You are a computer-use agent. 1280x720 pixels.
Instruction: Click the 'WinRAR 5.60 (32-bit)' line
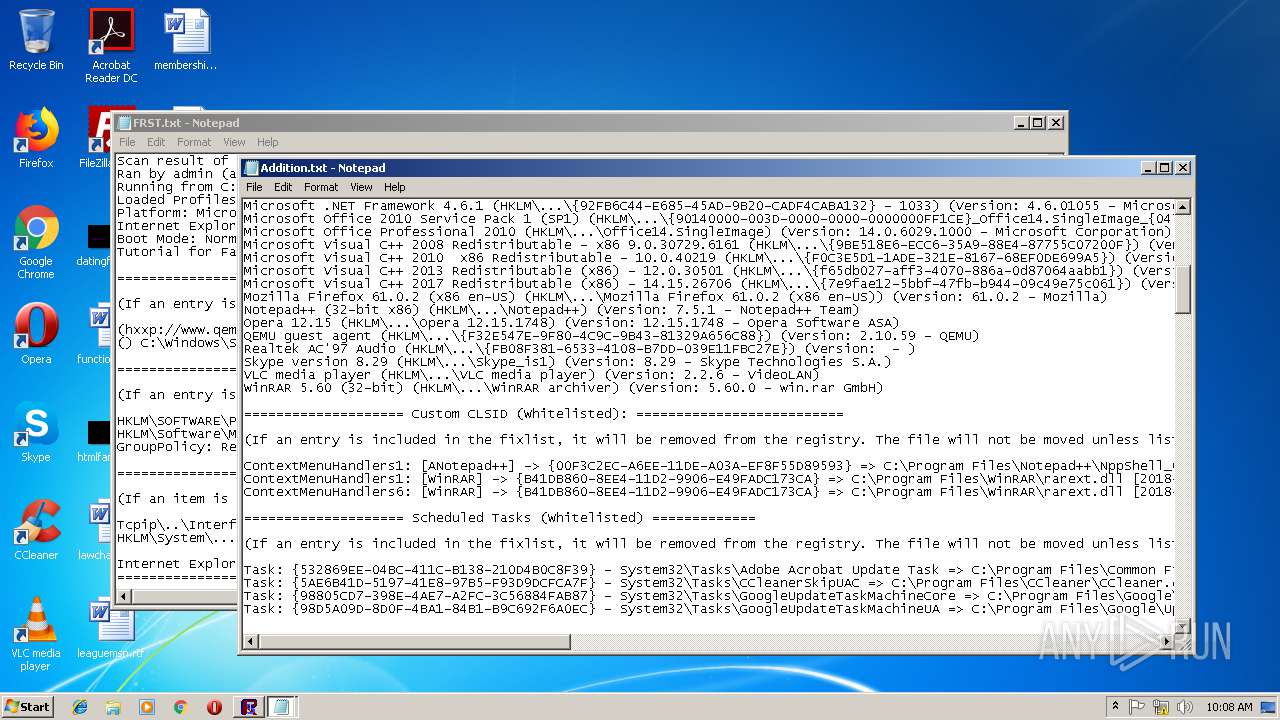tap(563, 388)
